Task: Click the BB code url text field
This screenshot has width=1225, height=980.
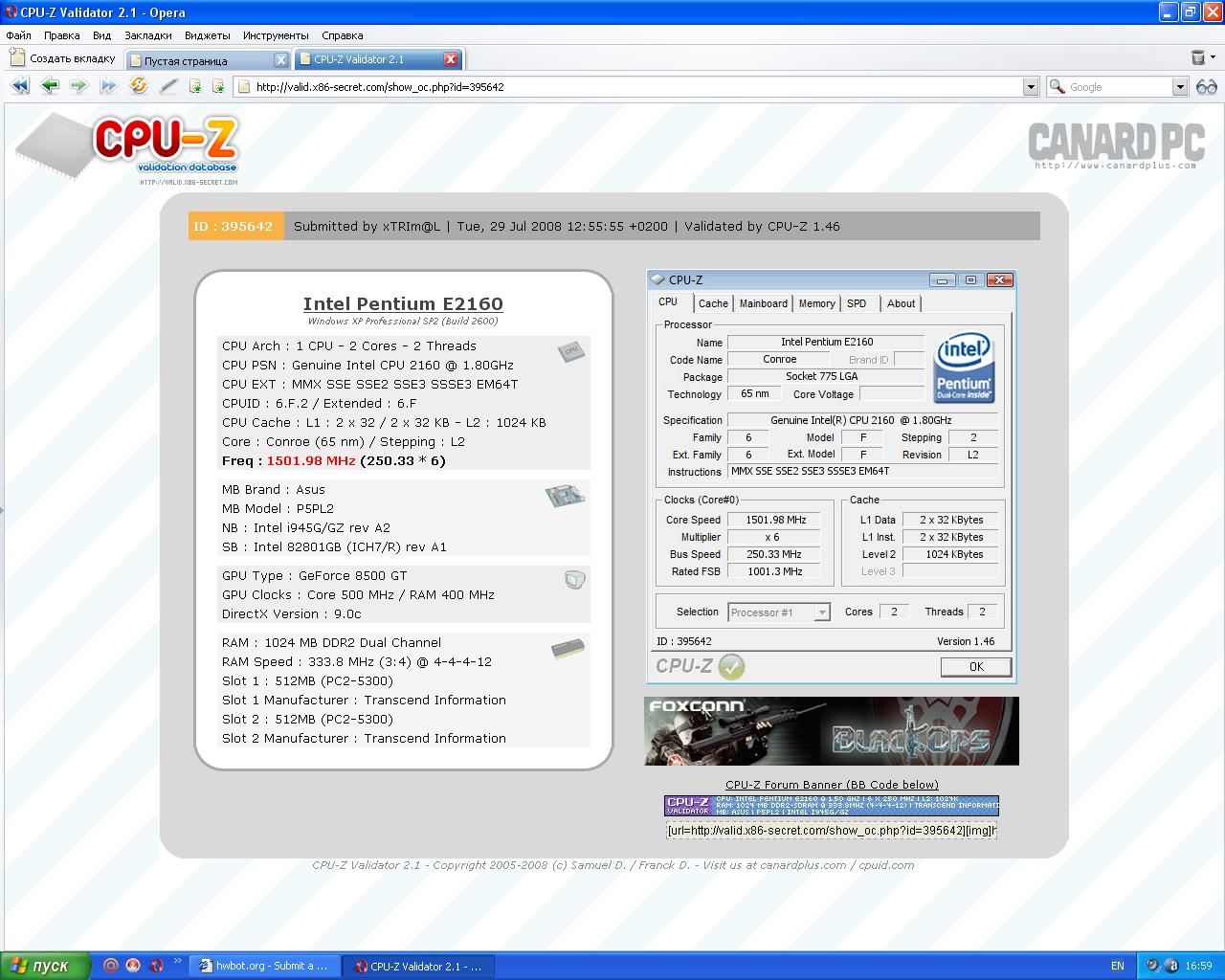Action: coord(831,831)
